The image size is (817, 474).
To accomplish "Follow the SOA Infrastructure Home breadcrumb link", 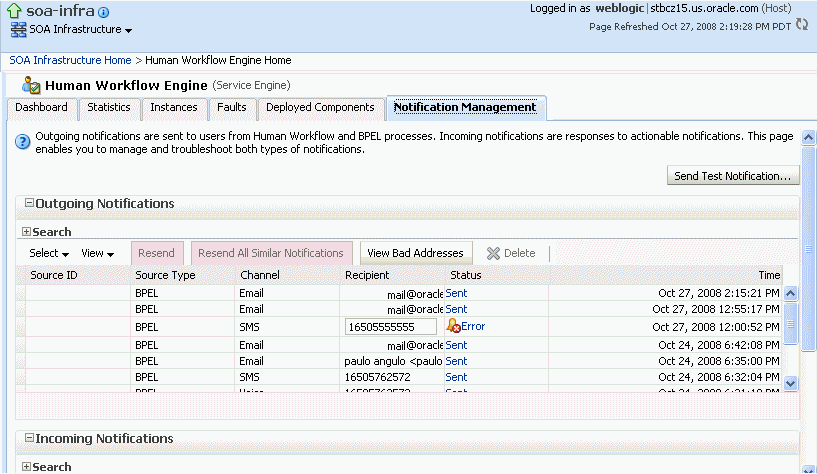I will 70,60.
